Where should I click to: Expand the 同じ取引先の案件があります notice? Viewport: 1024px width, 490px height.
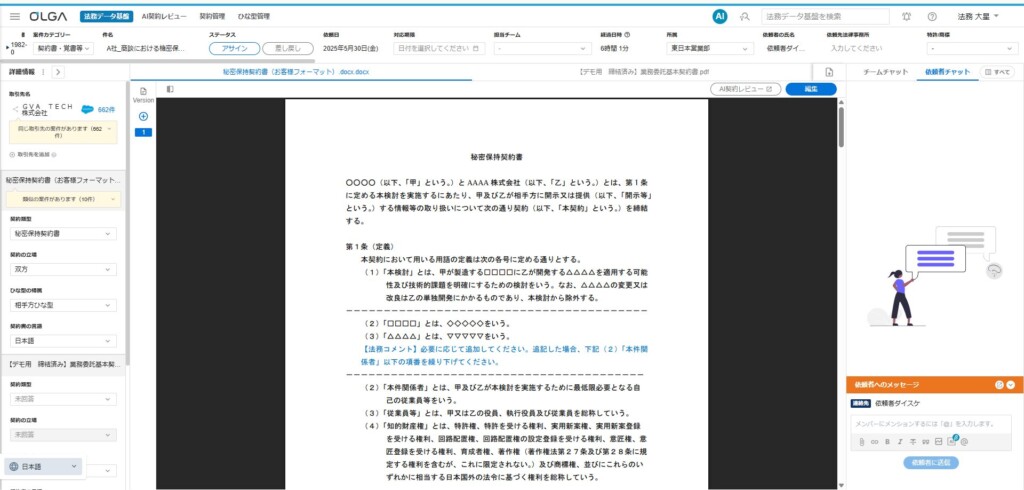click(63, 133)
